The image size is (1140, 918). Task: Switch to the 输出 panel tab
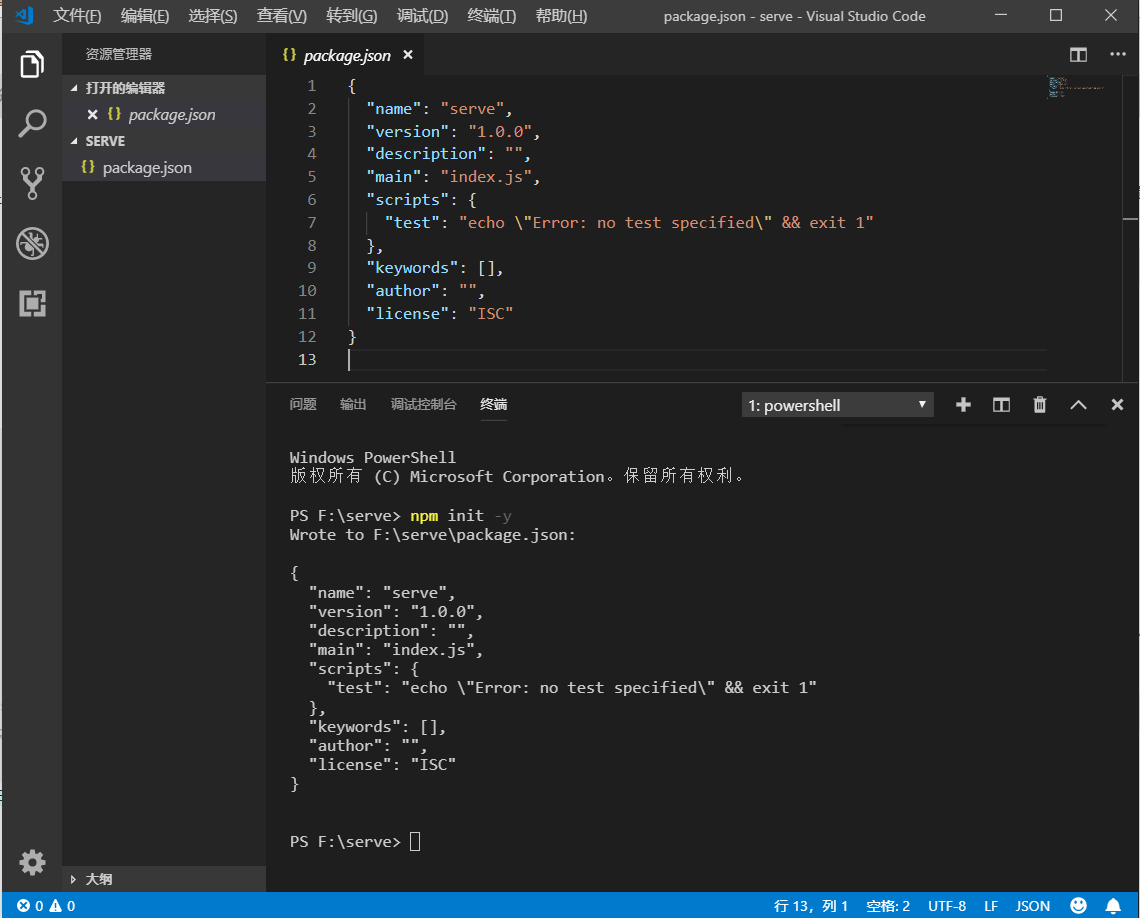point(353,404)
